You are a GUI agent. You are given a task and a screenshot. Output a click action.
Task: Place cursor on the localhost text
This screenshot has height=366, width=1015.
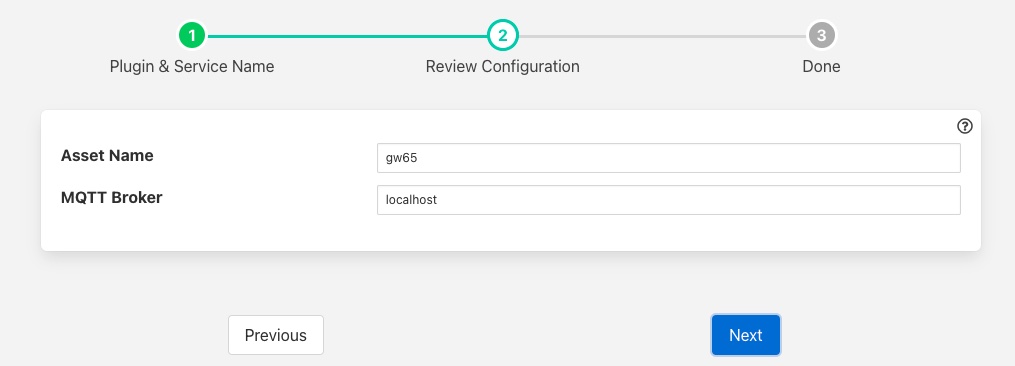pyautogui.click(x=411, y=200)
